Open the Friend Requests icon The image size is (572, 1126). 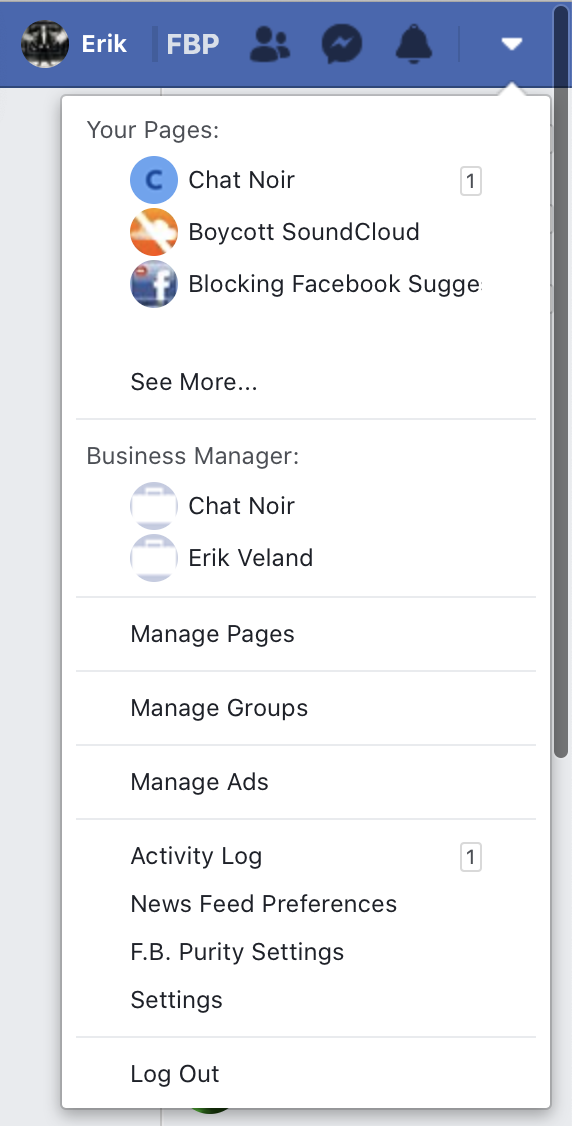[270, 44]
